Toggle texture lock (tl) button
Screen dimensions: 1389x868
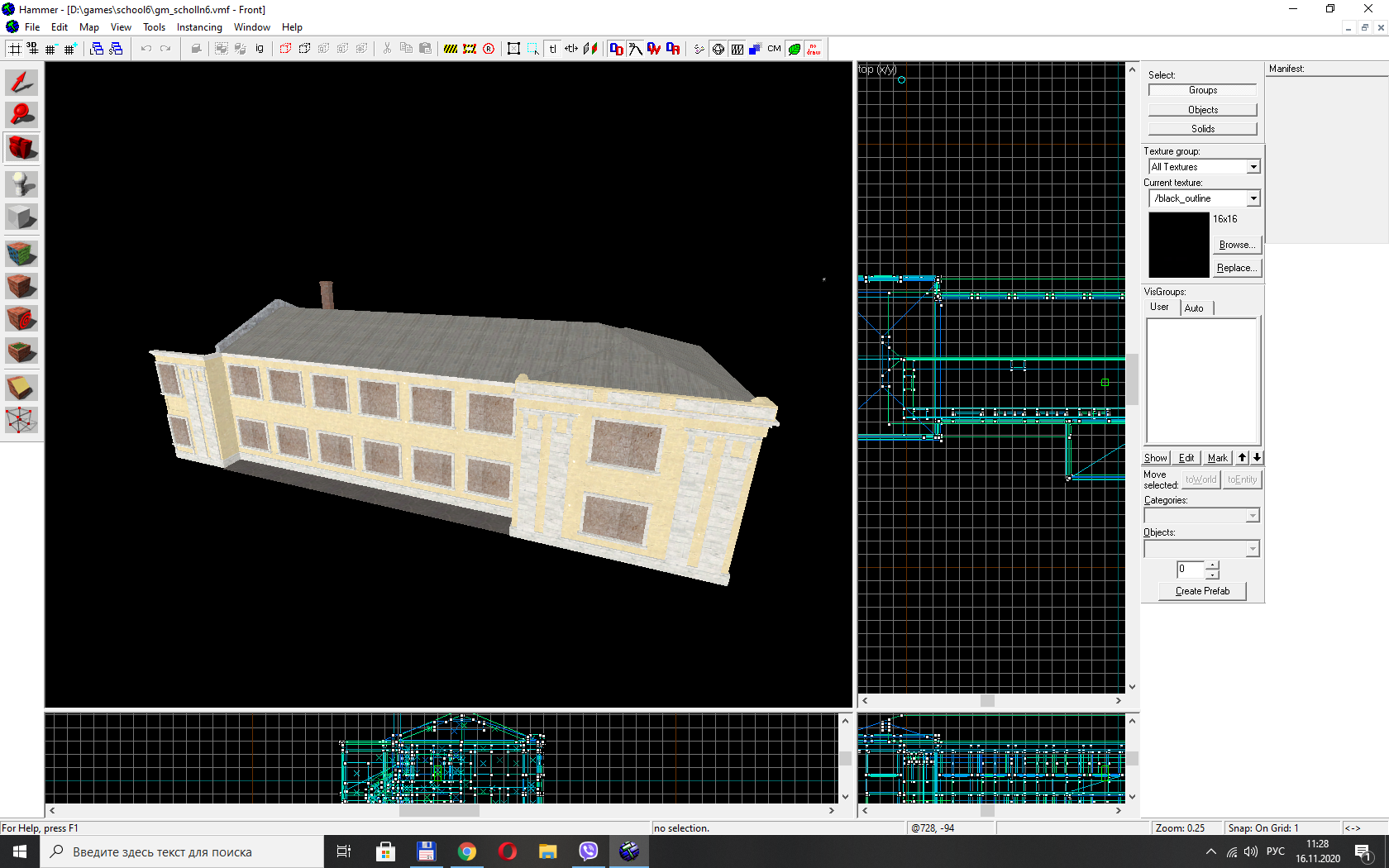pyautogui.click(x=552, y=49)
